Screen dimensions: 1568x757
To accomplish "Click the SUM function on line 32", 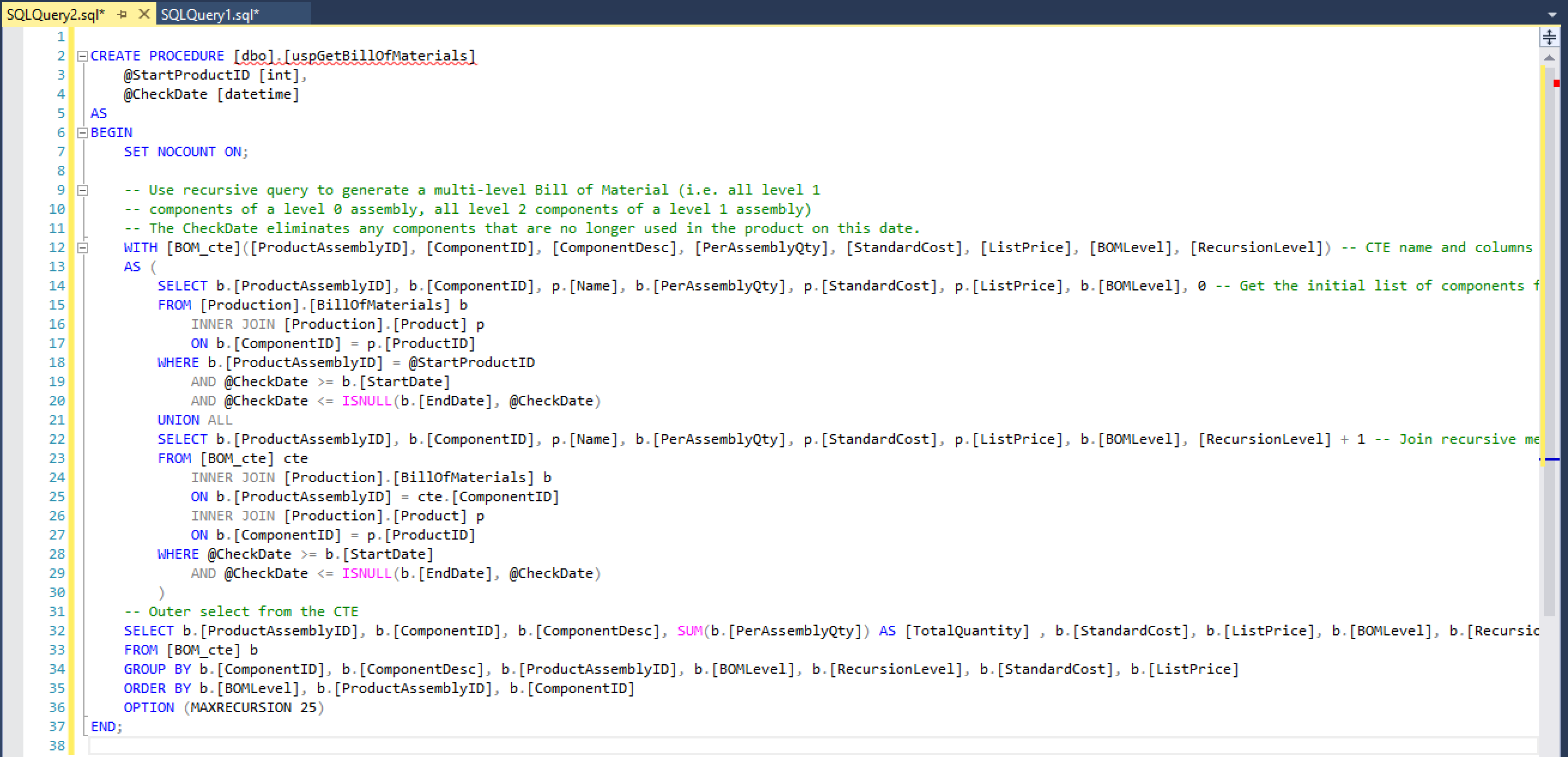I will (689, 631).
